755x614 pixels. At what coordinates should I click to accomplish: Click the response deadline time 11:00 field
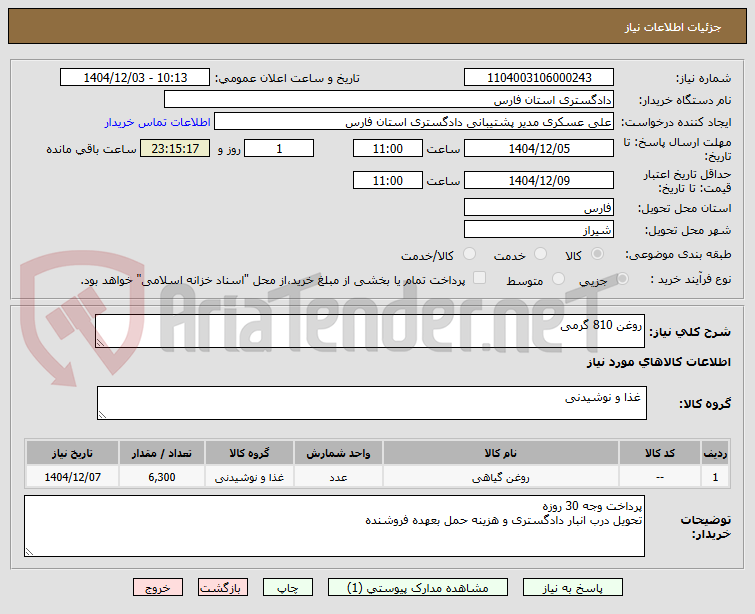pos(388,148)
